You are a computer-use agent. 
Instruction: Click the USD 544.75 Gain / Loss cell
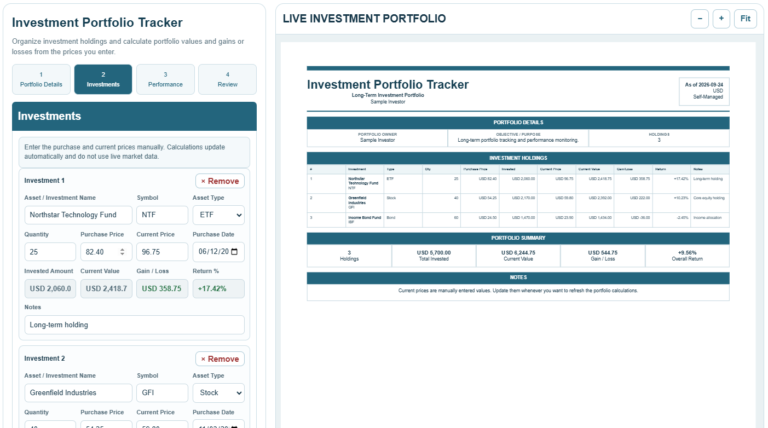click(x=602, y=256)
